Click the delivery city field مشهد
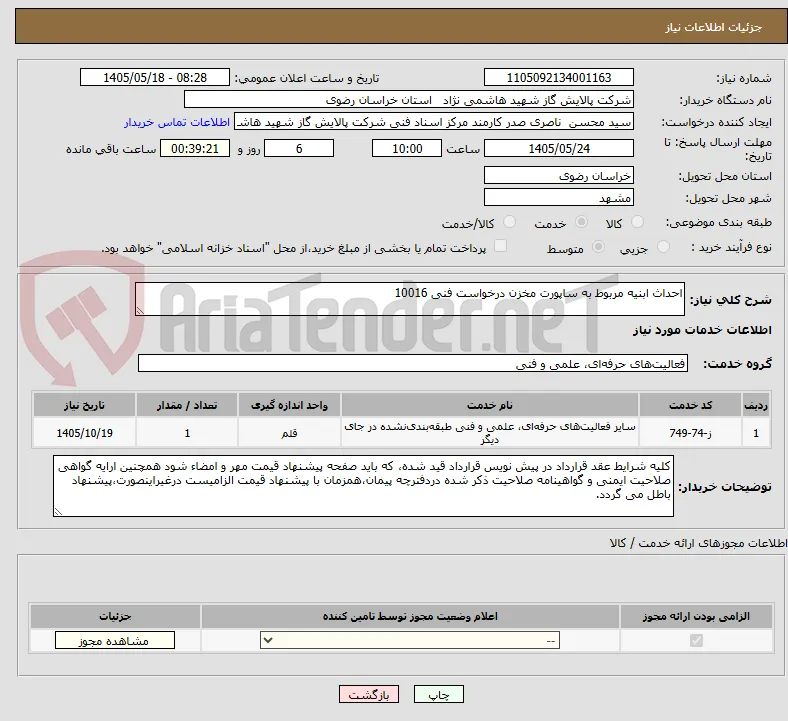The height and width of the screenshot is (721, 788). tap(558, 197)
